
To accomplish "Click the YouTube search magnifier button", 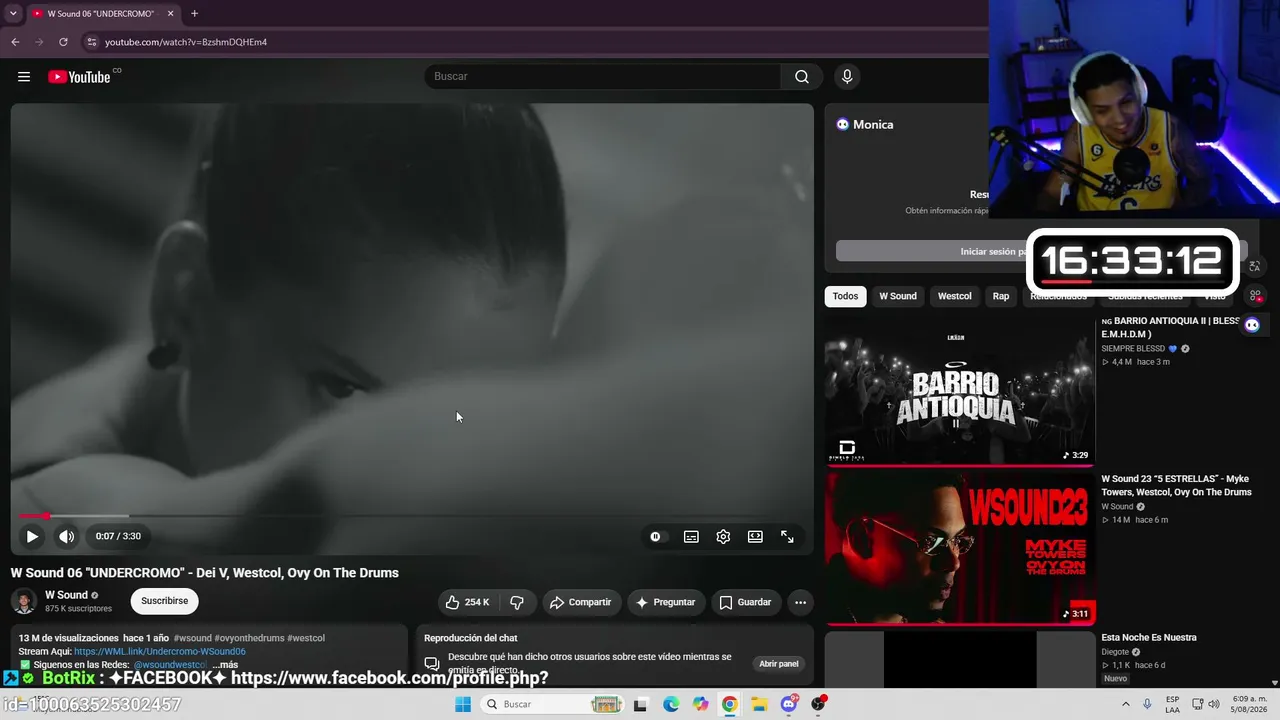I will (802, 77).
